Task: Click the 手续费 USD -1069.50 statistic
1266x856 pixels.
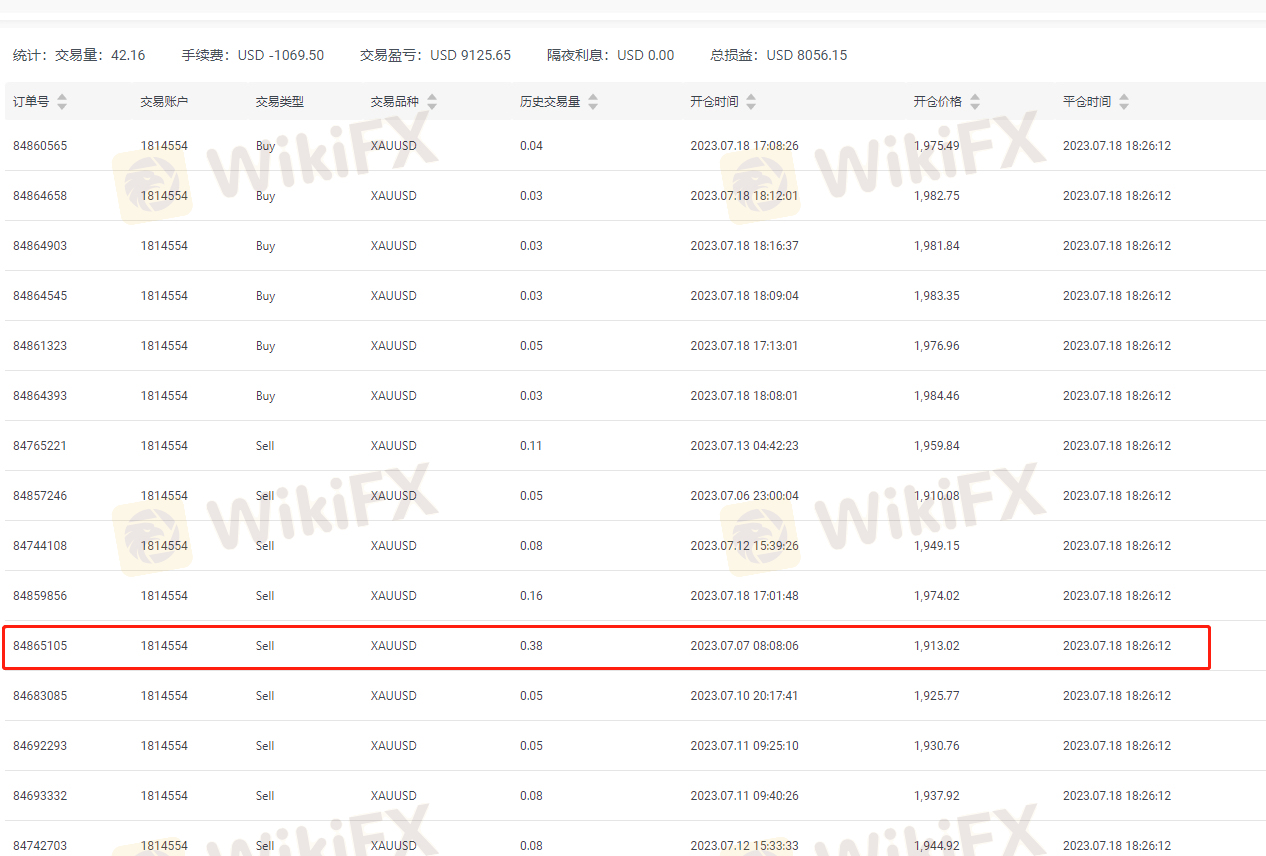Action: tap(252, 55)
